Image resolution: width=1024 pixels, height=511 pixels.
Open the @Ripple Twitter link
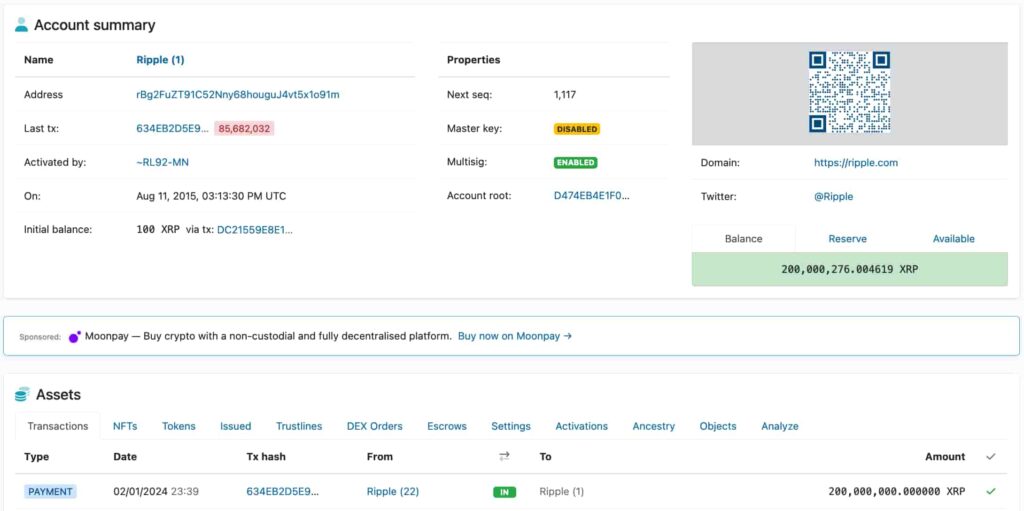(833, 197)
